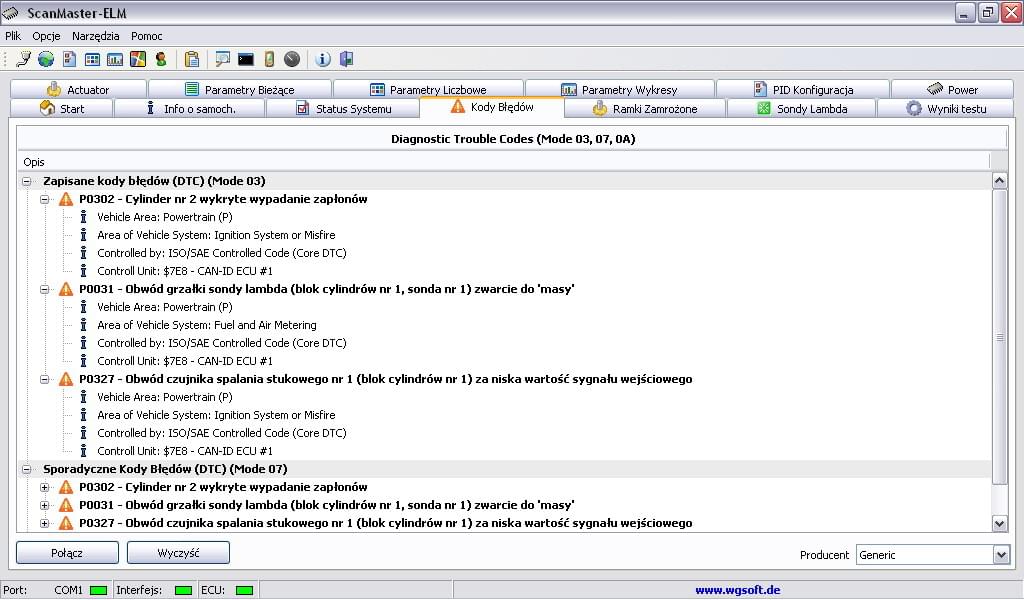Open the black terminal console icon
This screenshot has height=600, width=1024.
(246, 59)
